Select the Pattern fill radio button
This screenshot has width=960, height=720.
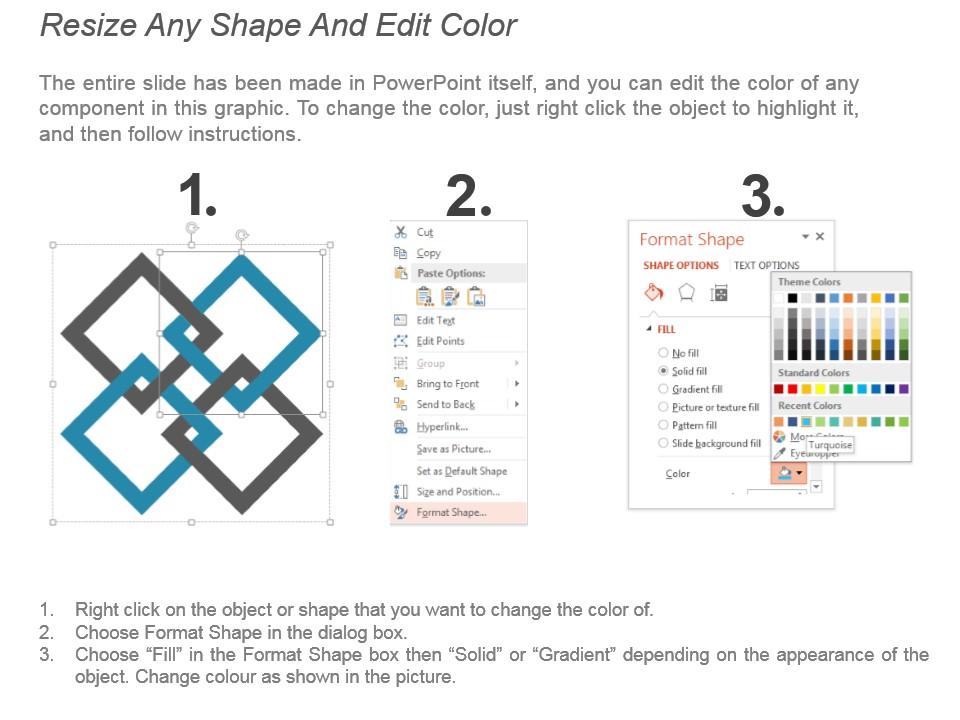663,425
